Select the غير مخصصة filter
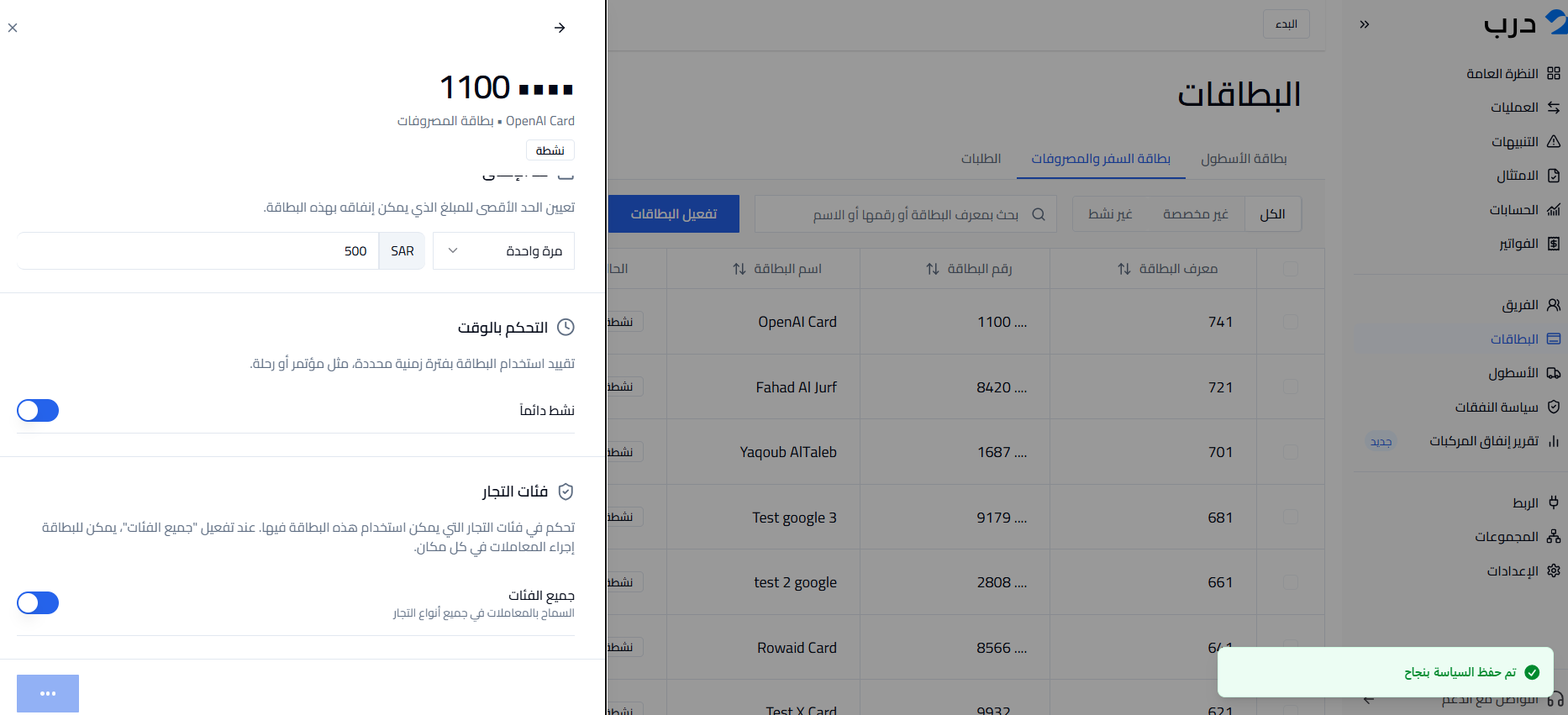The width and height of the screenshot is (1568, 715). tap(1196, 214)
